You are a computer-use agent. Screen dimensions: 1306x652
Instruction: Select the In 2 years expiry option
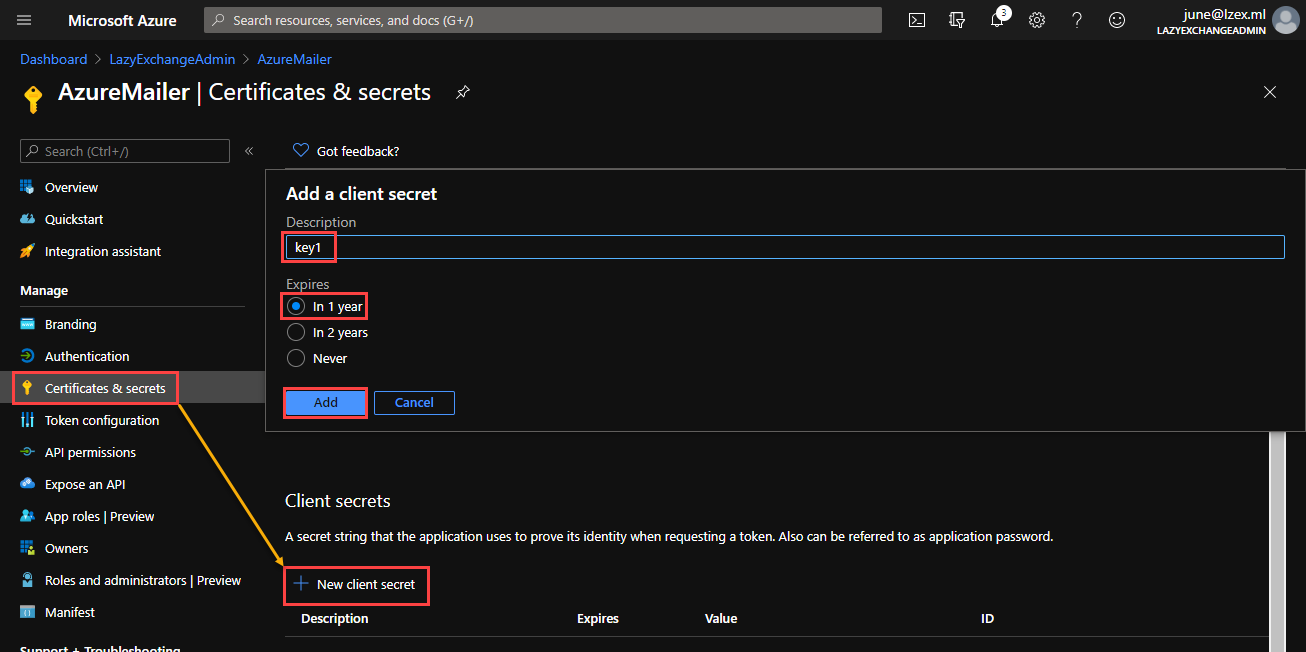pos(296,332)
